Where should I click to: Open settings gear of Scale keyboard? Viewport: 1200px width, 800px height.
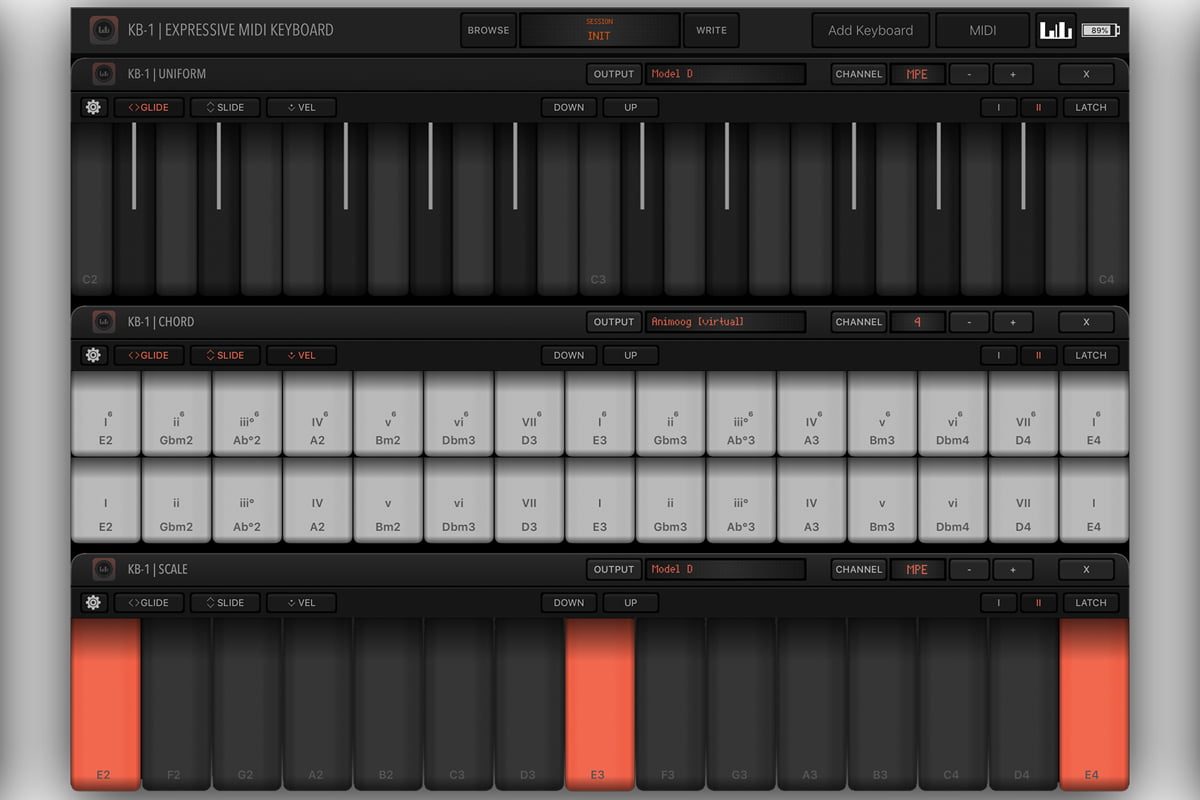click(93, 603)
